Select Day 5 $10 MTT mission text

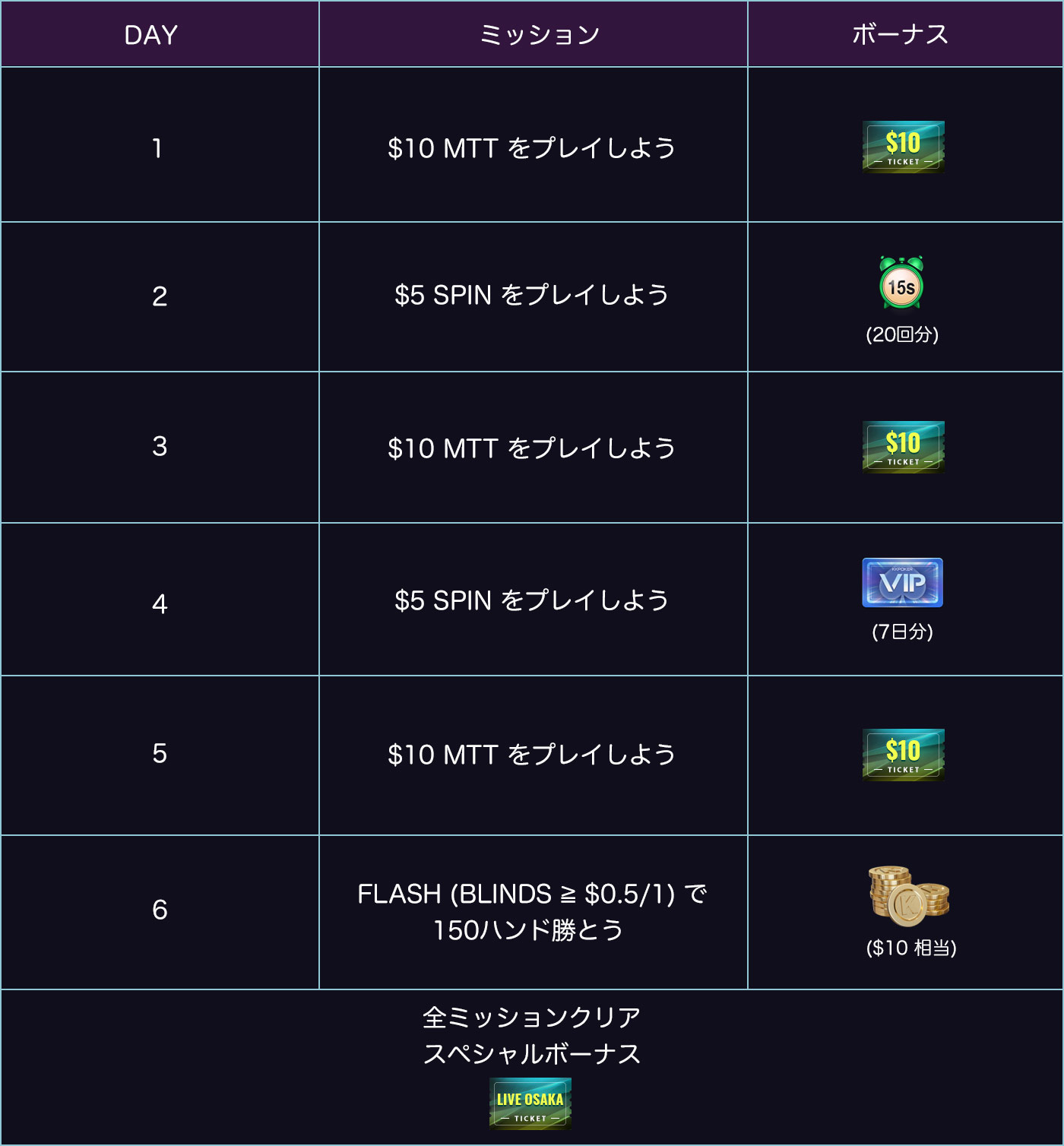[532, 754]
